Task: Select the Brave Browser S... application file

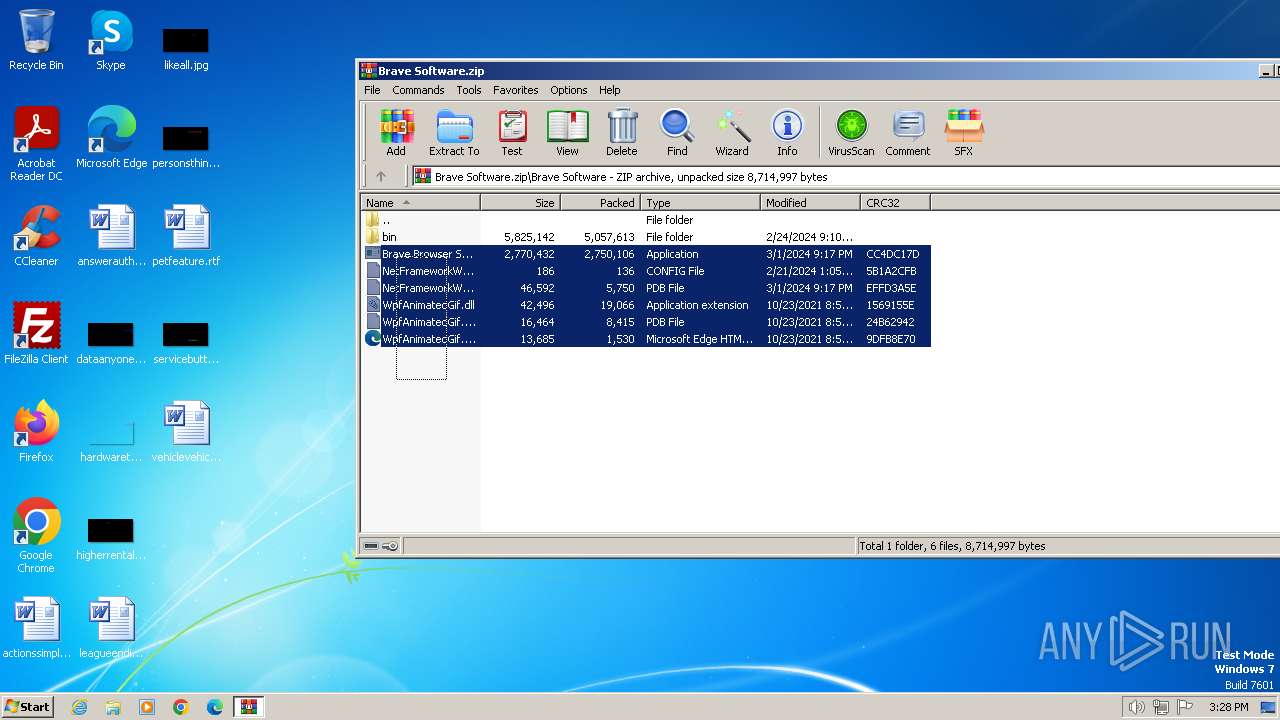Action: click(x=646, y=254)
